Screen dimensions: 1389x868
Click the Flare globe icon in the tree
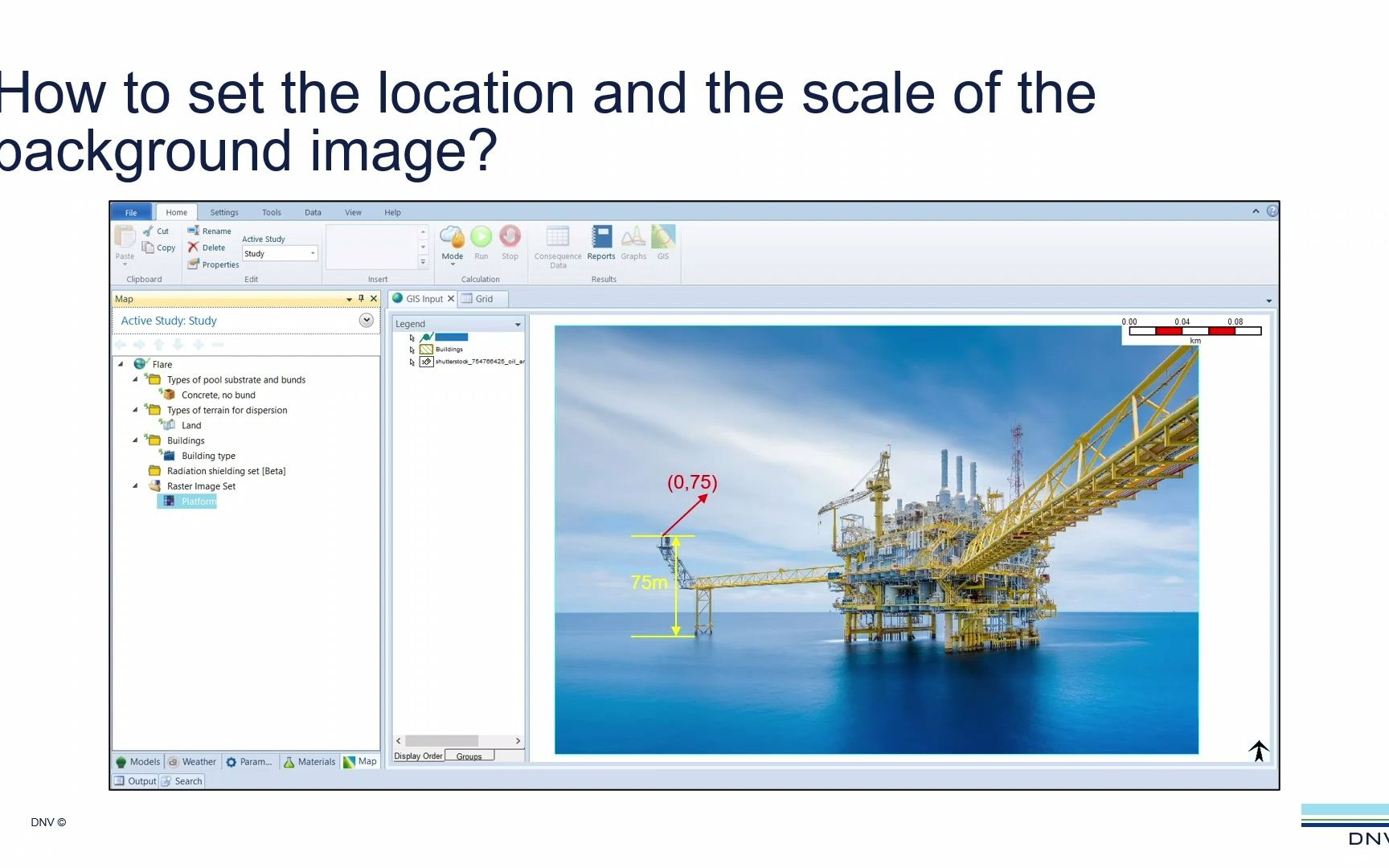tap(141, 364)
